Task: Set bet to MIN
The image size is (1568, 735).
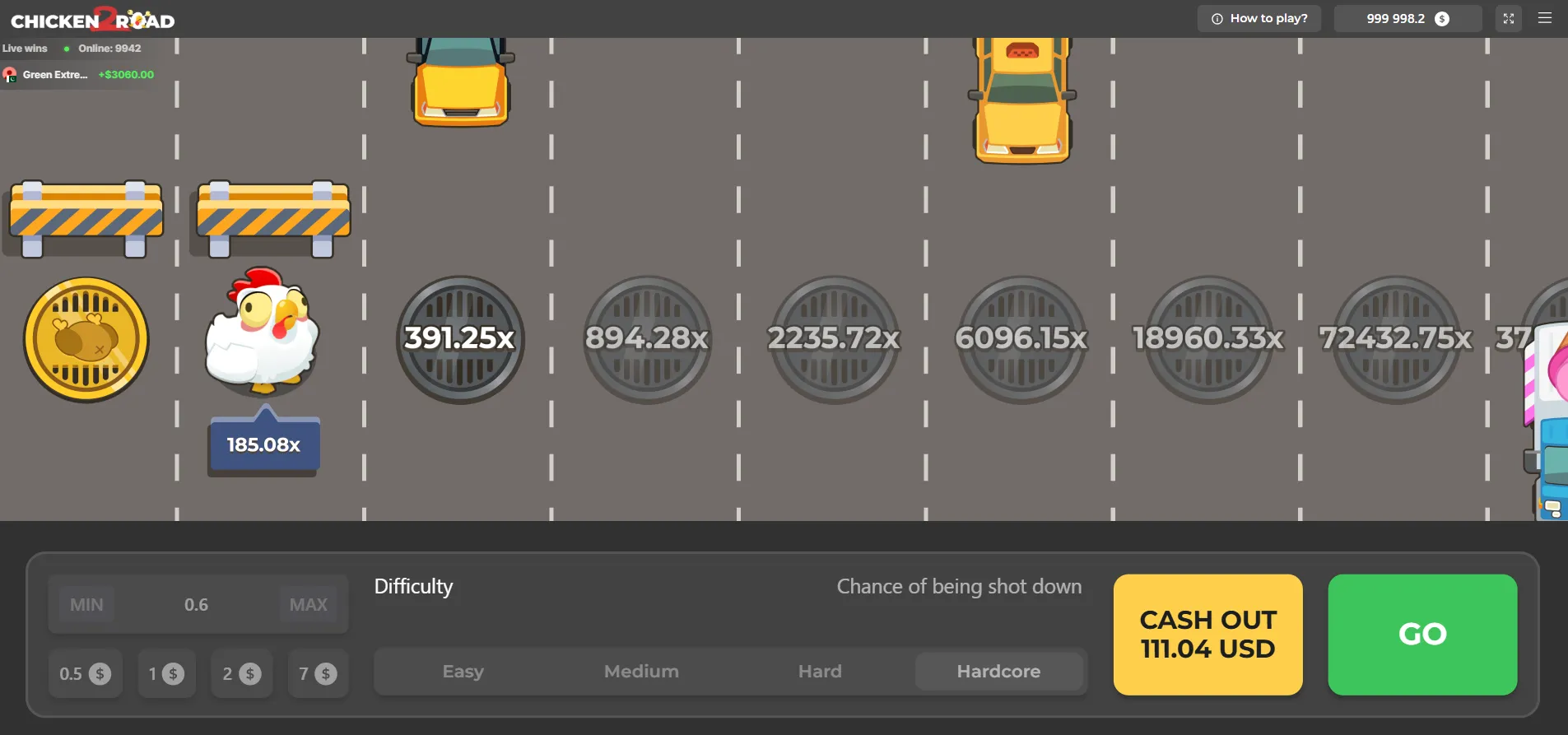Action: coord(86,605)
